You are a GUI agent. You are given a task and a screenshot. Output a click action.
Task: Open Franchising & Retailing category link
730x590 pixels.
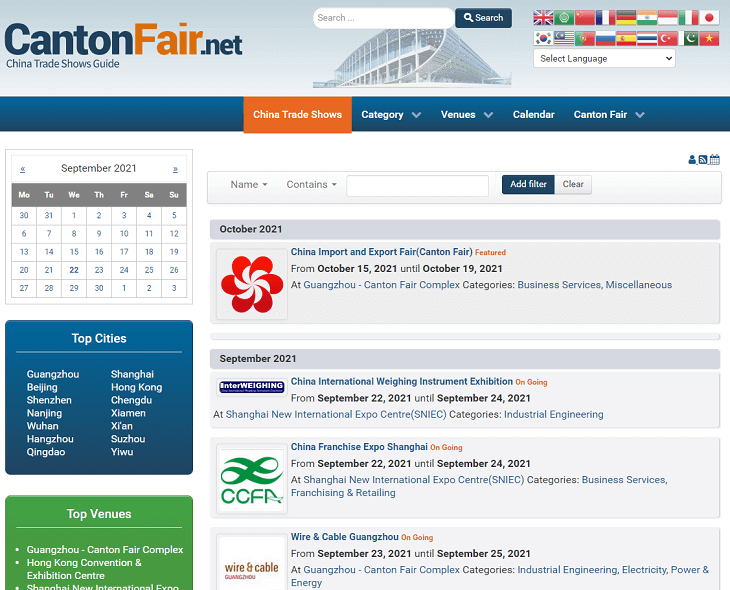[x=343, y=493]
